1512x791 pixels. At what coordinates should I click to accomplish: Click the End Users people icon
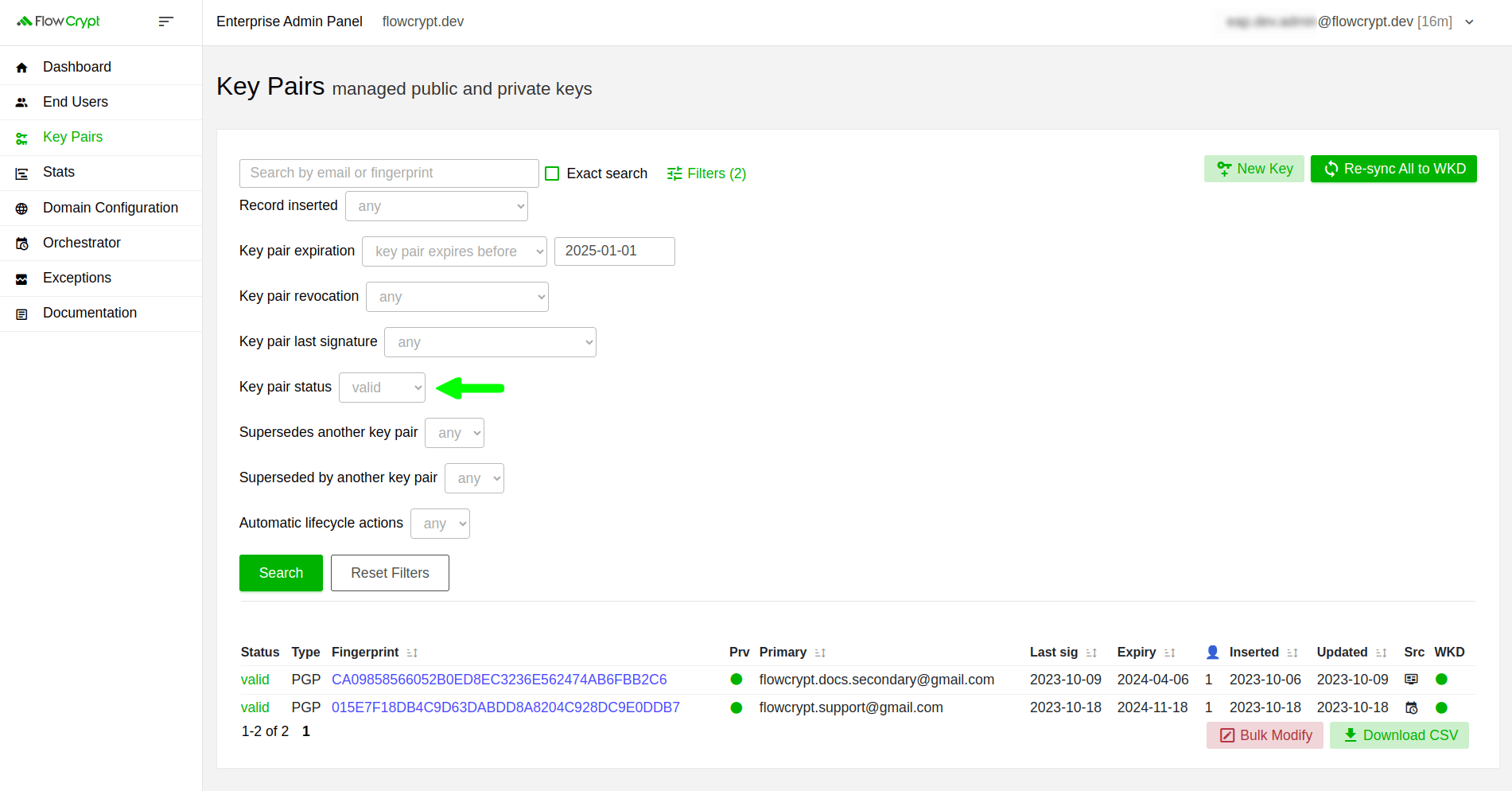(x=21, y=103)
